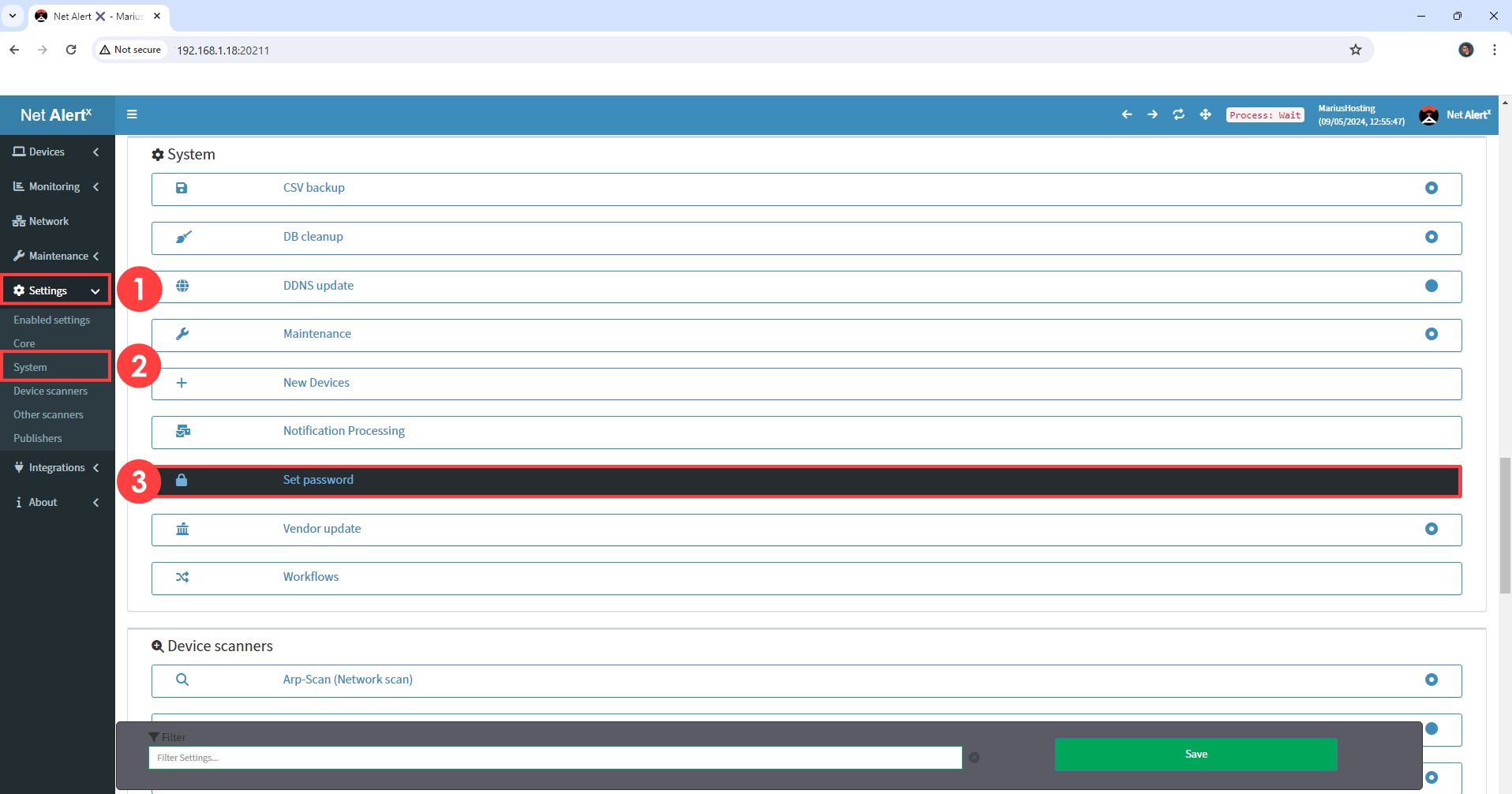Click the Arp-Scan magnifier icon
Screen dimensions: 1512x794
[182, 680]
